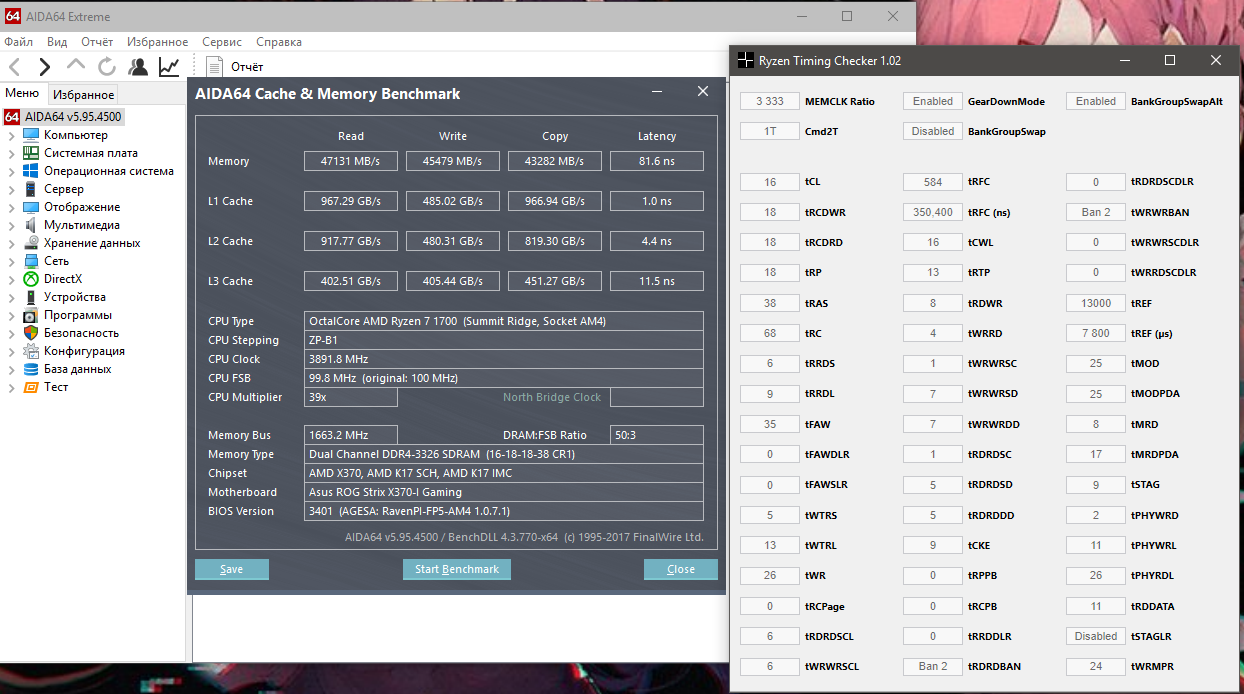This screenshot has width=1244, height=694.
Task: Open the graph chart toolbar icon
Action: tap(169, 67)
